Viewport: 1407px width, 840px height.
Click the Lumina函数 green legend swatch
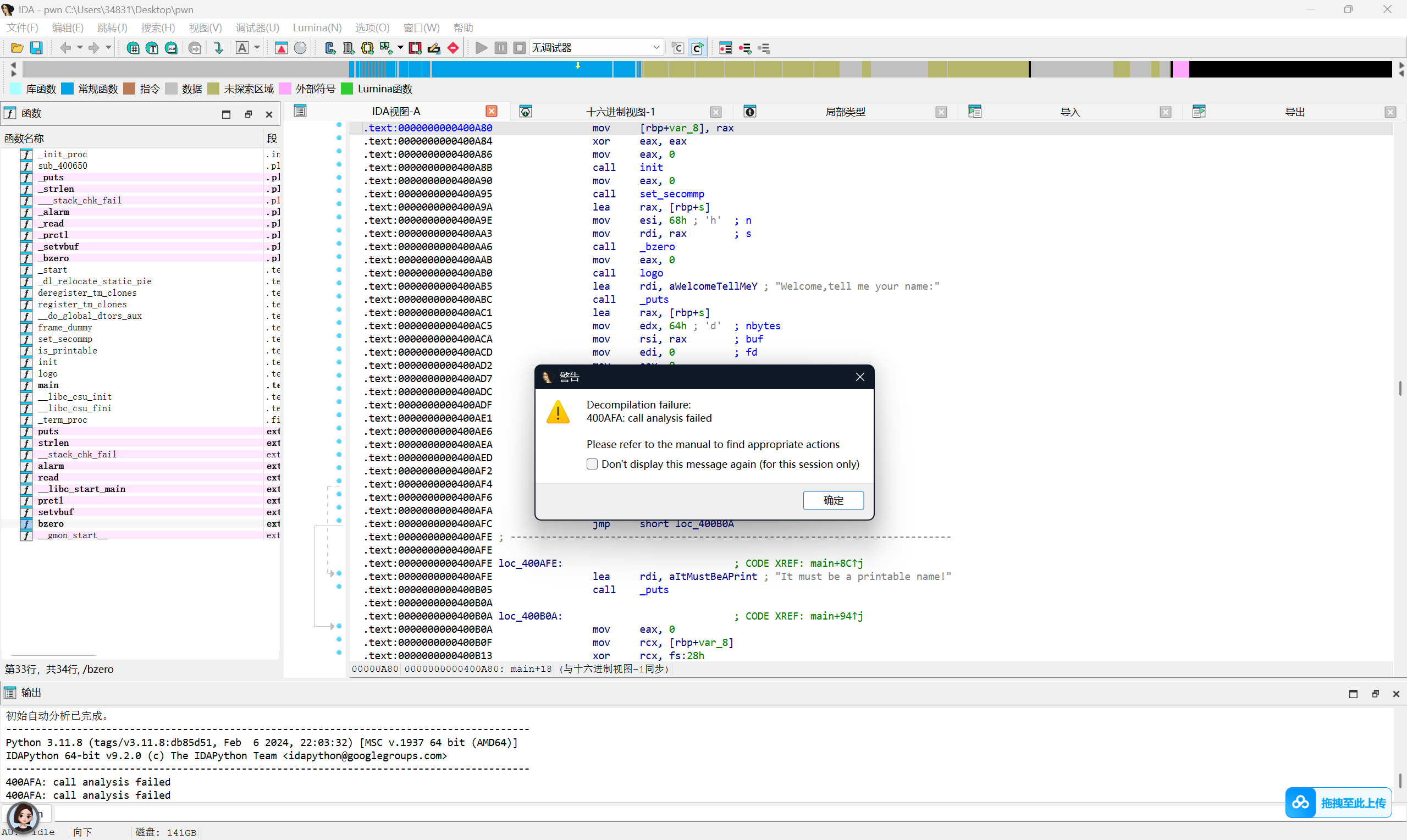pyautogui.click(x=347, y=89)
